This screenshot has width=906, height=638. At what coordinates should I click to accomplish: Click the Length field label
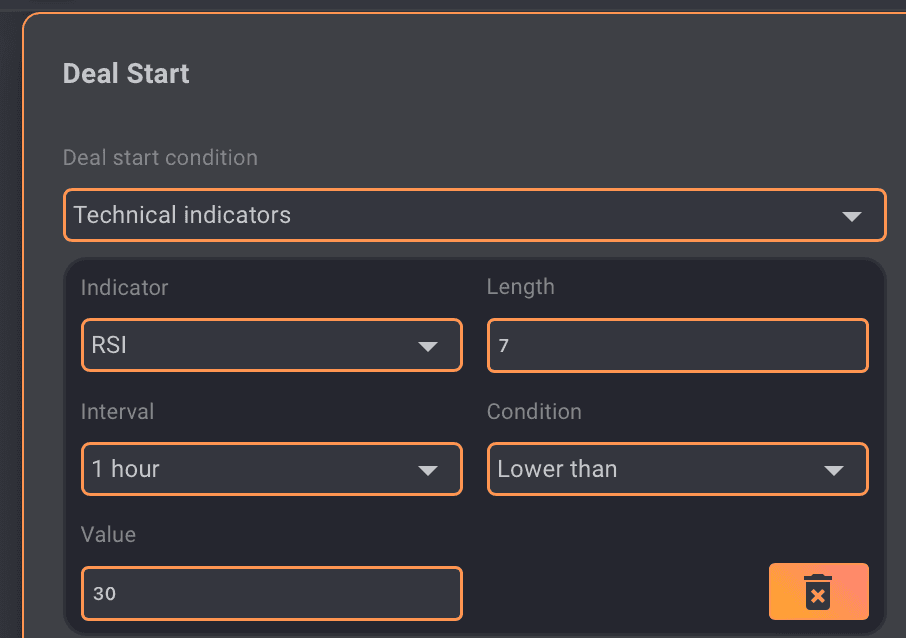pos(520,287)
